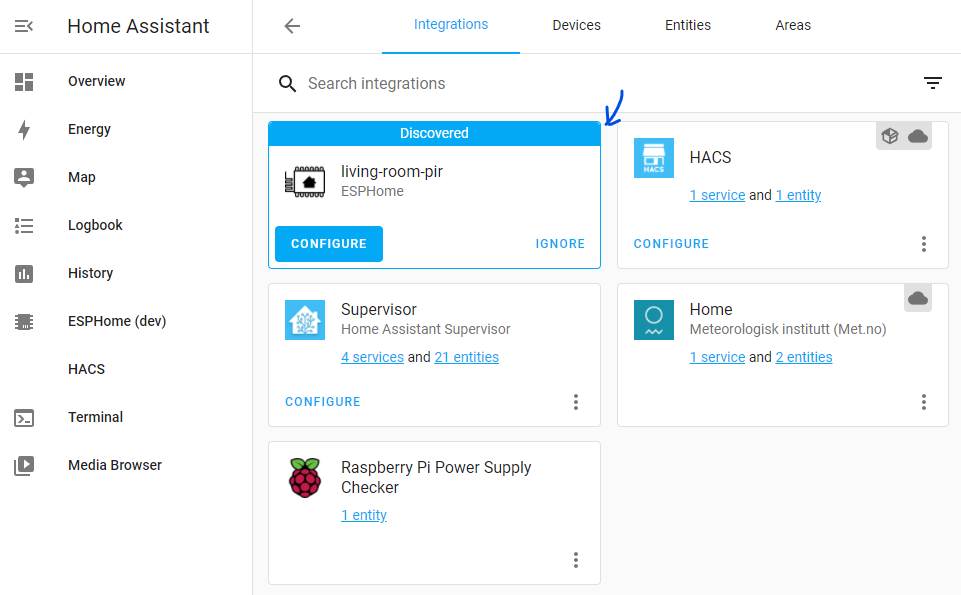Switch to the Areas tab
This screenshot has width=961, height=595.
pos(792,25)
